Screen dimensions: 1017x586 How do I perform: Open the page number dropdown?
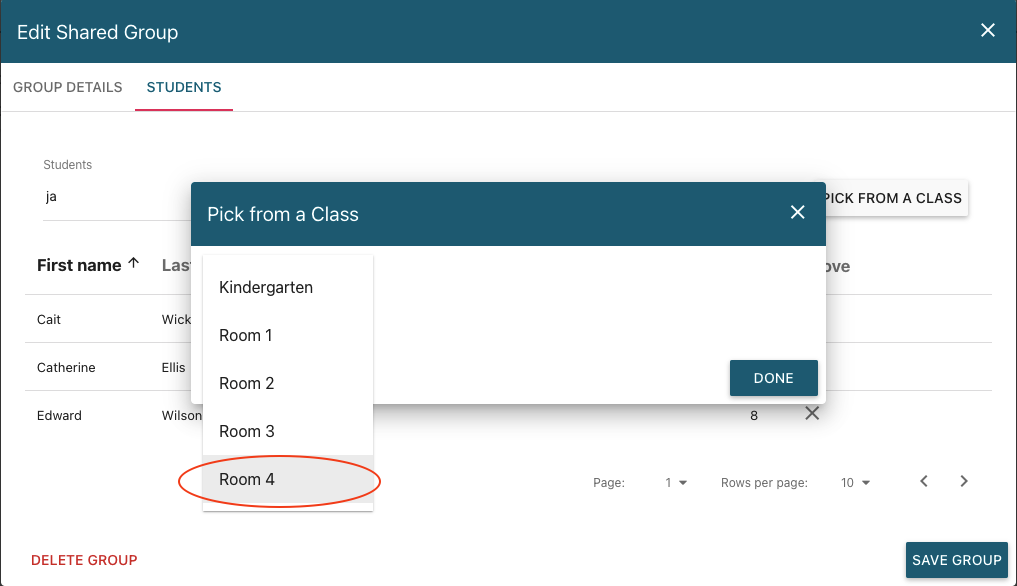(677, 483)
